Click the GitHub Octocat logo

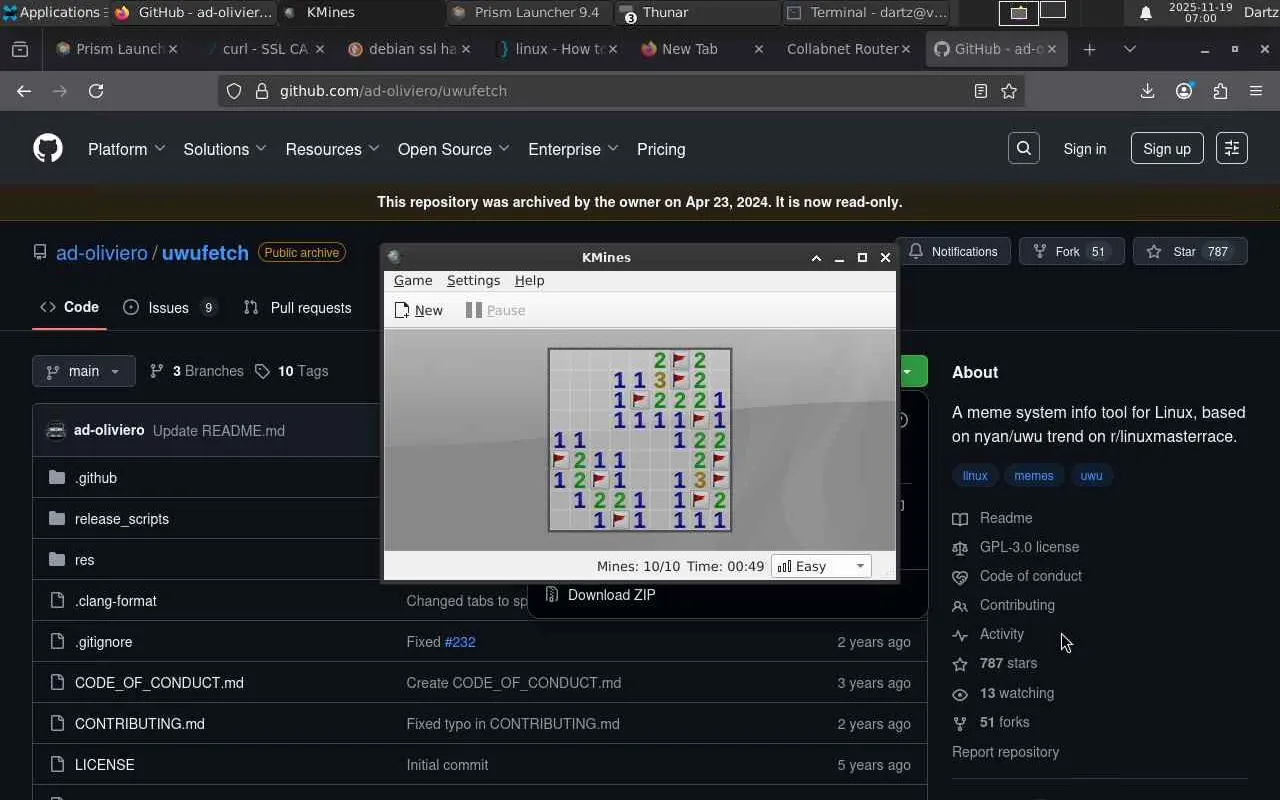[x=48, y=149]
